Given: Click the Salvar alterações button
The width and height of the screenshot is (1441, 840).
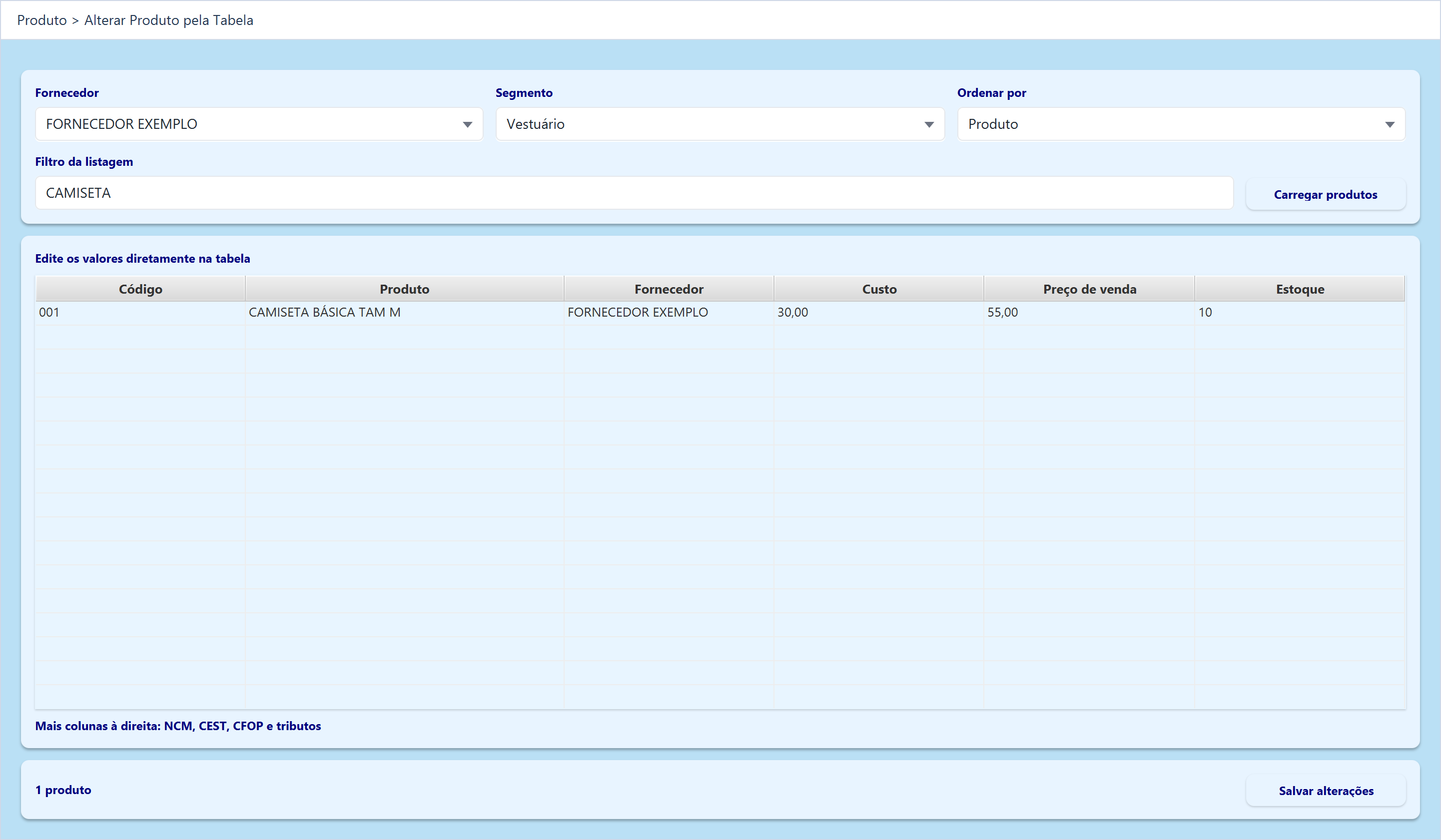Looking at the screenshot, I should pyautogui.click(x=1326, y=791).
